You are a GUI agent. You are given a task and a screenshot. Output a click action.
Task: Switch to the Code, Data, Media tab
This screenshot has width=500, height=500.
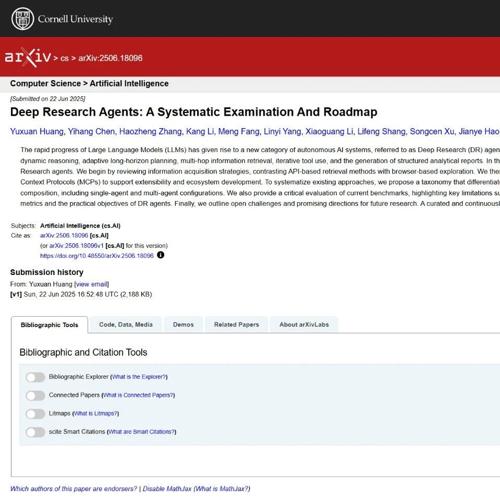pos(126,324)
